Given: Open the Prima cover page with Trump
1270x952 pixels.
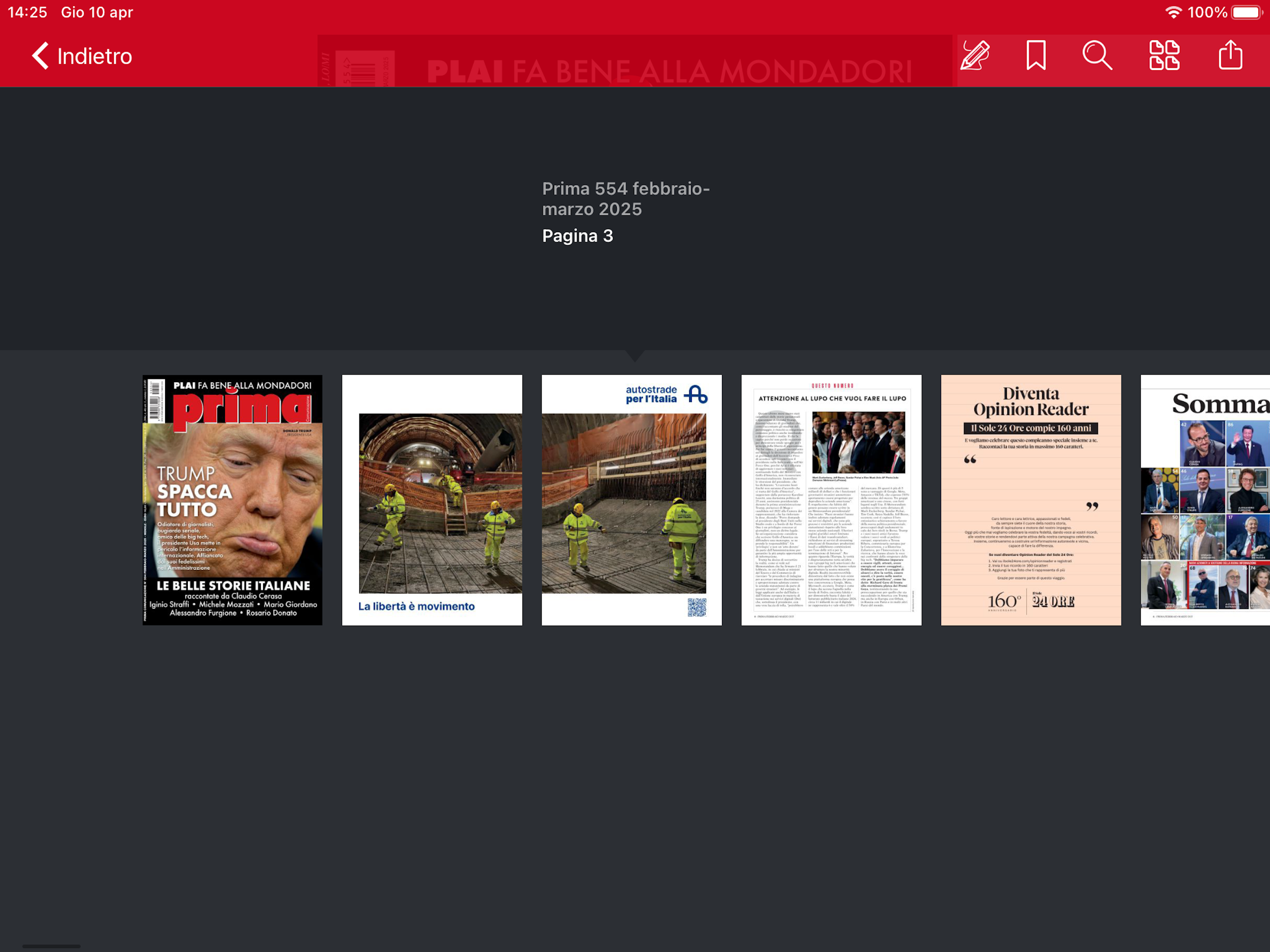Looking at the screenshot, I should click(232, 500).
